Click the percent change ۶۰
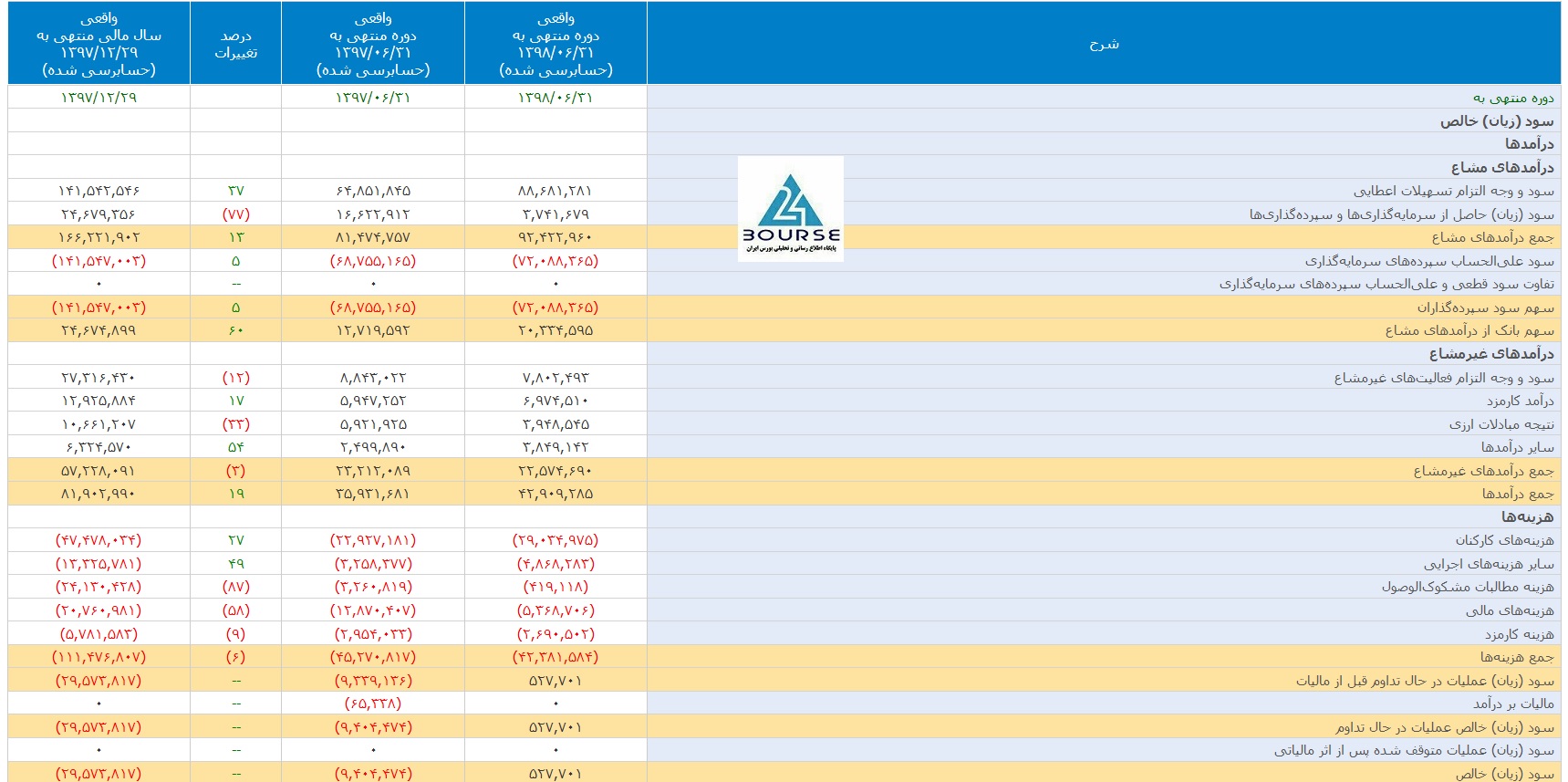The height and width of the screenshot is (782, 1568). [235, 330]
